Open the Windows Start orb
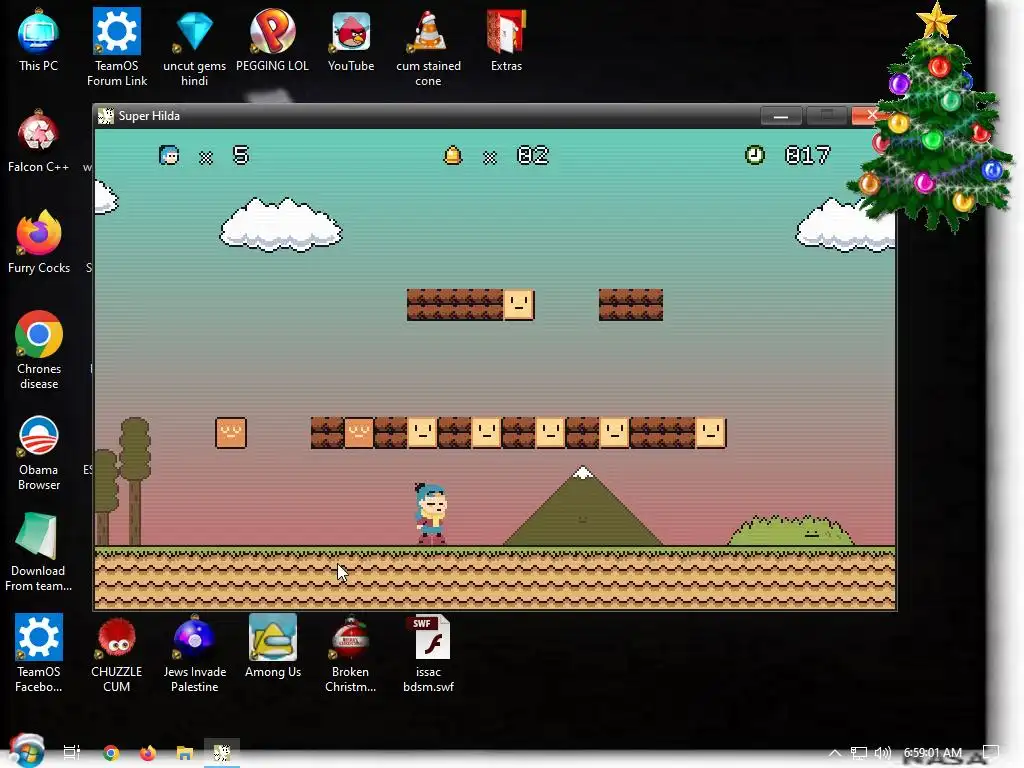 pos(27,751)
